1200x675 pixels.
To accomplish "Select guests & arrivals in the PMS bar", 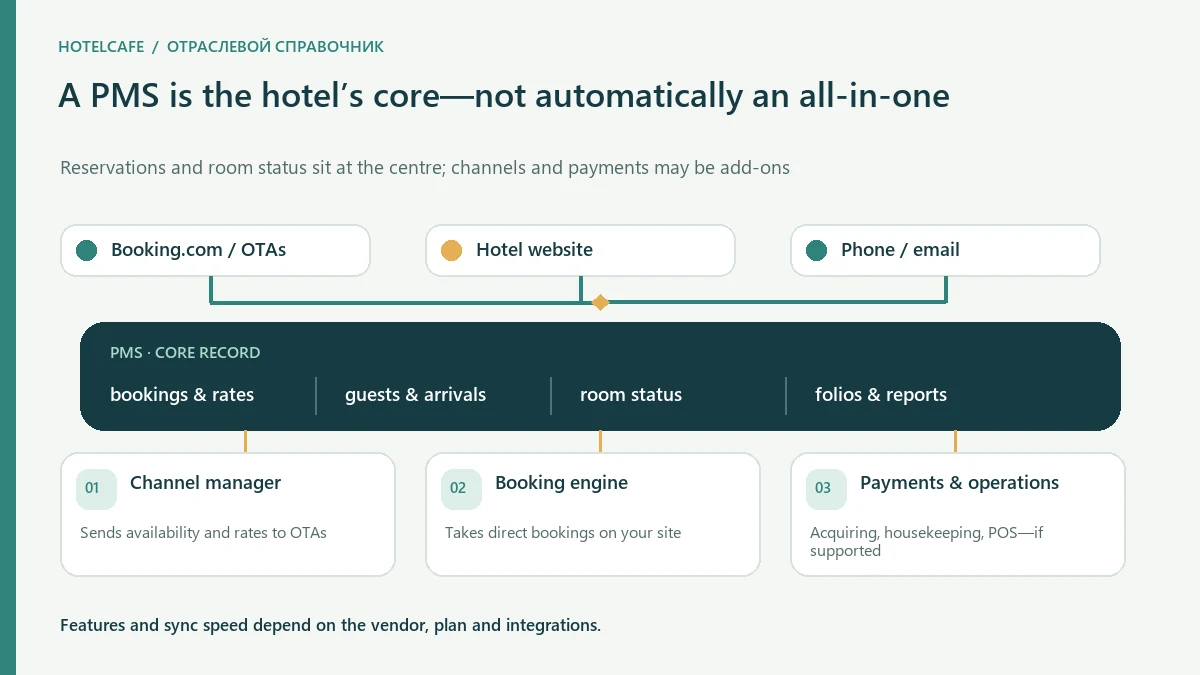I will tap(415, 395).
